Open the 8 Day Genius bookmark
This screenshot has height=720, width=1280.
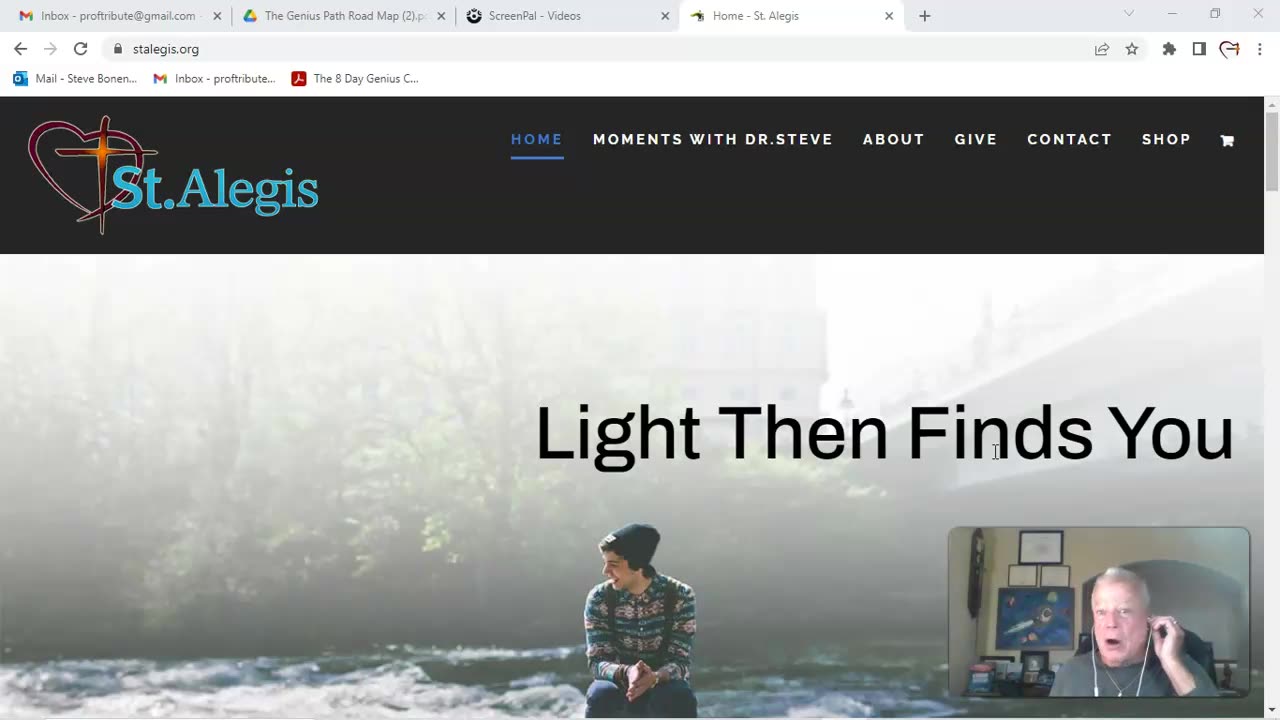[x=355, y=79]
